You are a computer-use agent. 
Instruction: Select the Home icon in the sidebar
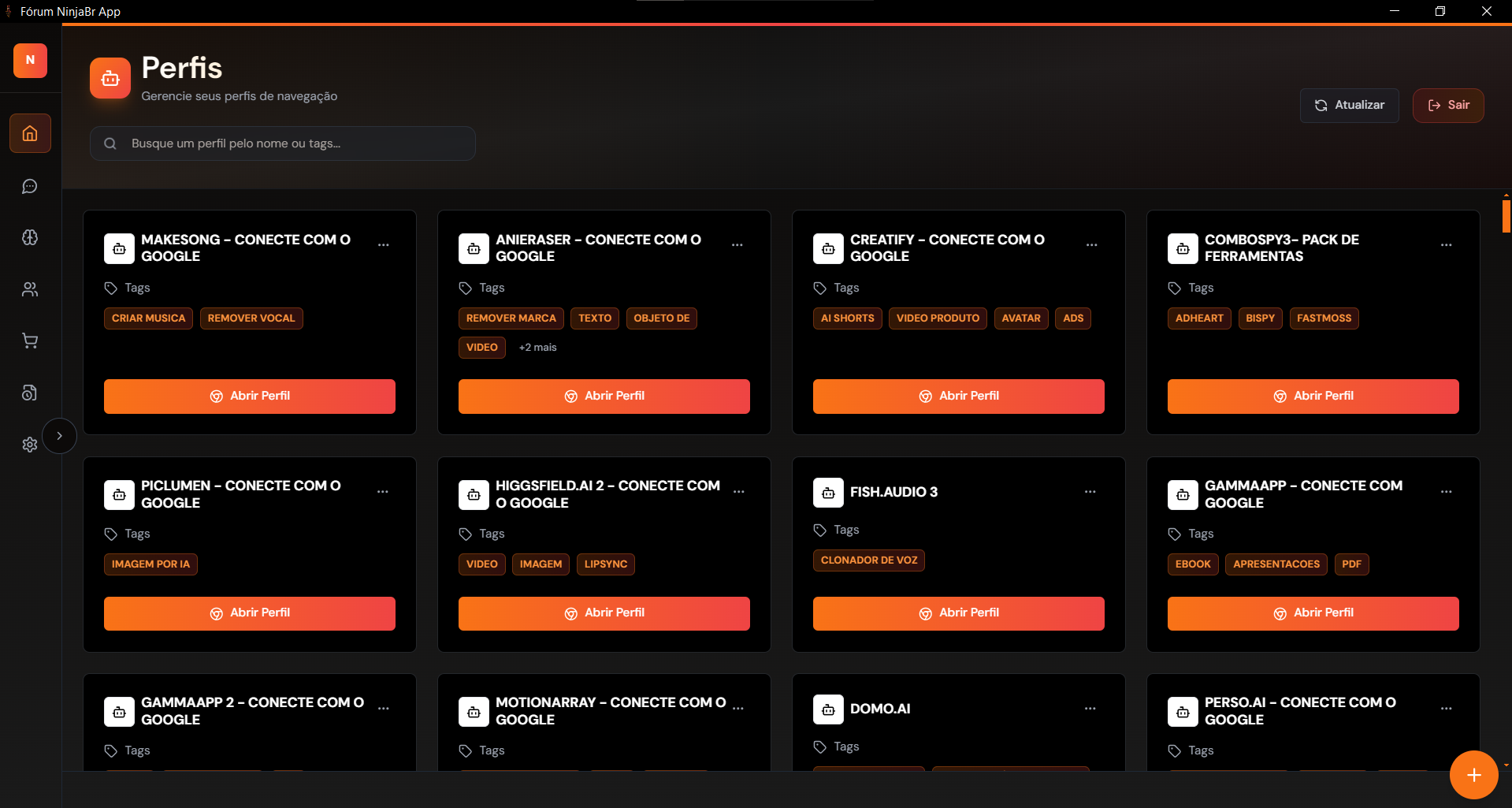tap(29, 133)
